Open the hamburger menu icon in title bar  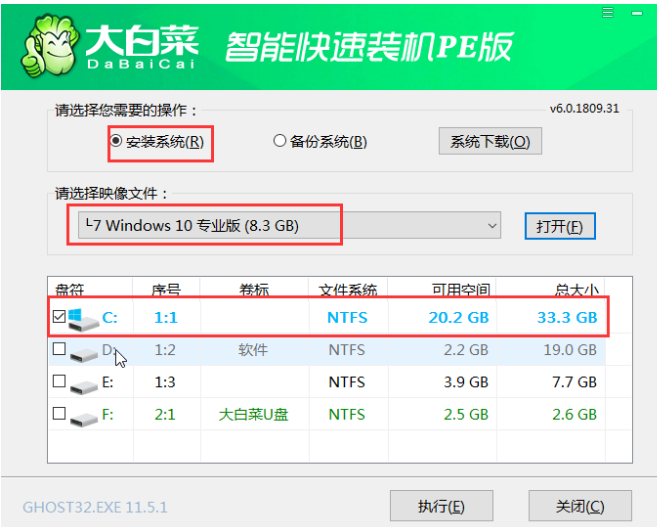(608, 13)
